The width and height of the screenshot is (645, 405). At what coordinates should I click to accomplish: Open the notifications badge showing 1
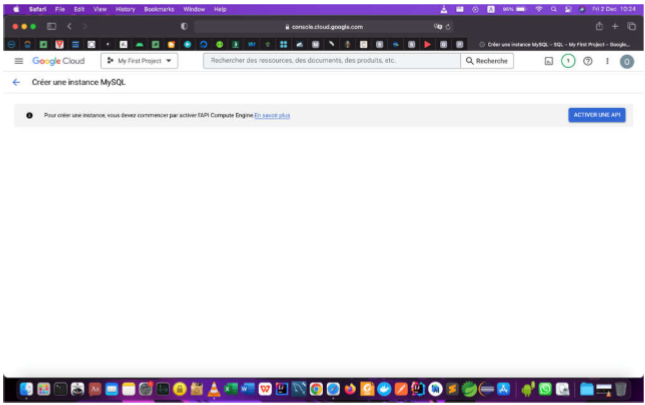pyautogui.click(x=568, y=61)
